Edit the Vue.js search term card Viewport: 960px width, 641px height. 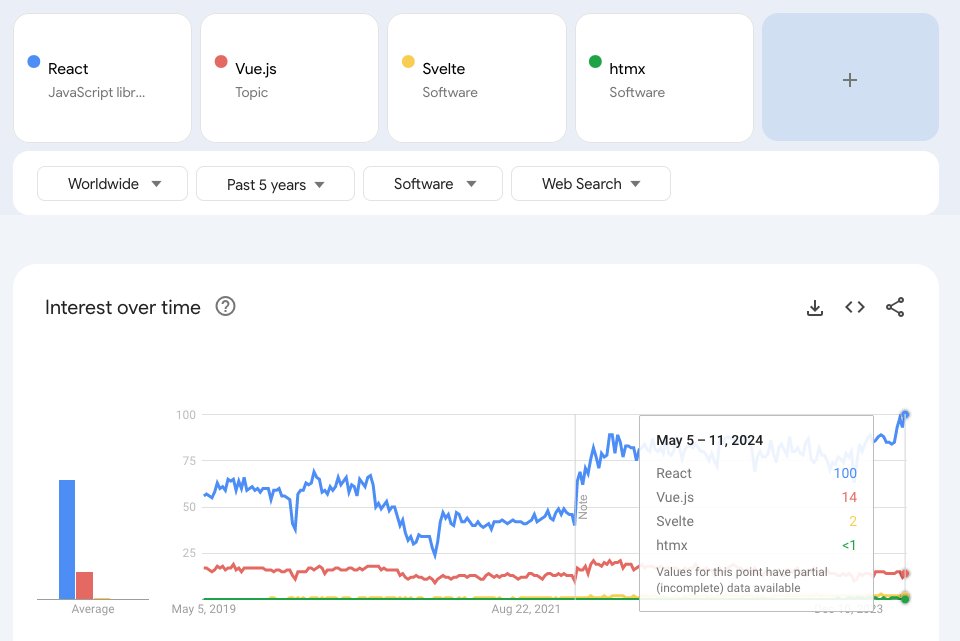290,78
